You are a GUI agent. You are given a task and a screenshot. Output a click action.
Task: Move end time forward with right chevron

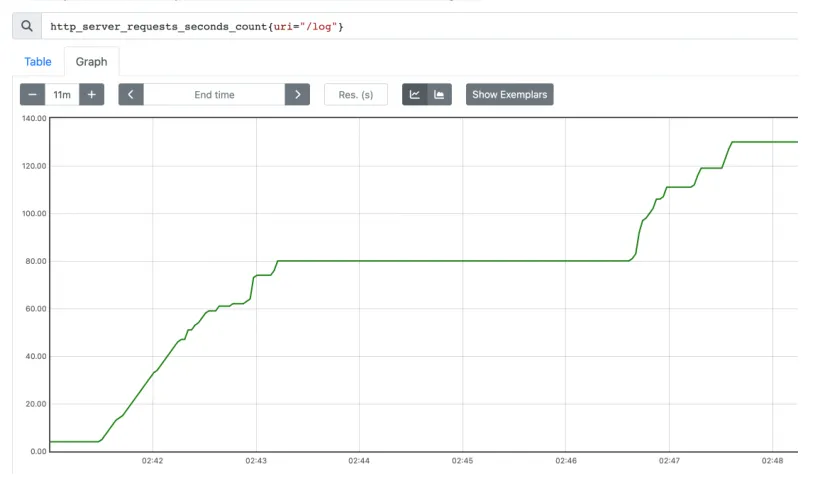click(x=297, y=95)
